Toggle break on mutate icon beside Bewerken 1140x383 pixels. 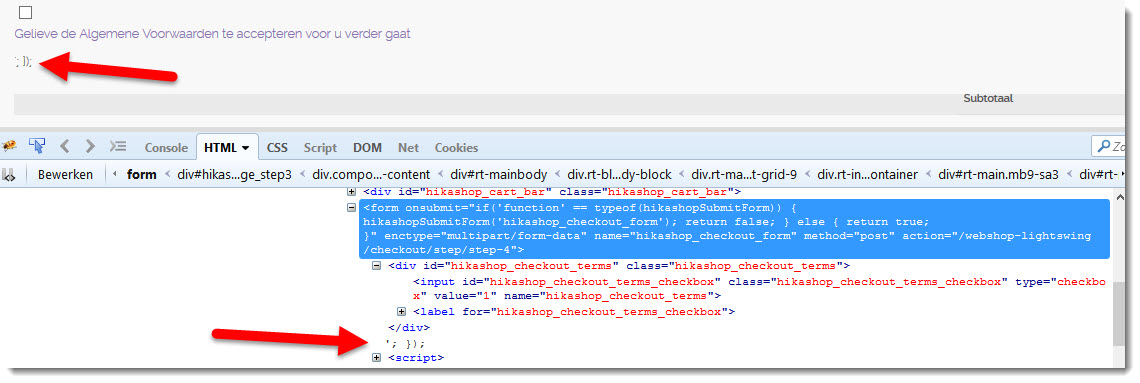(9, 174)
